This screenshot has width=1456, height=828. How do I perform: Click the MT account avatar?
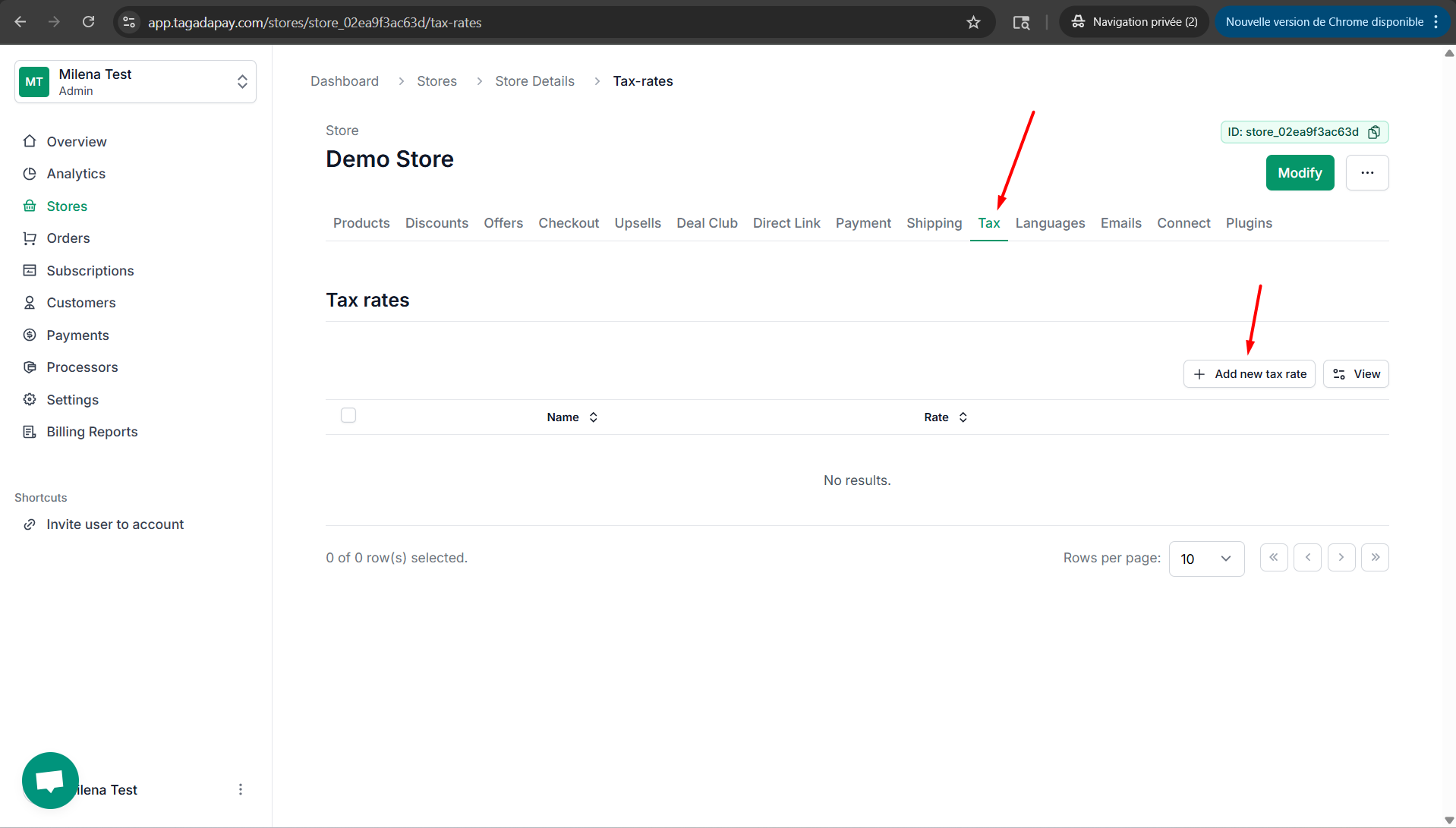(x=34, y=82)
